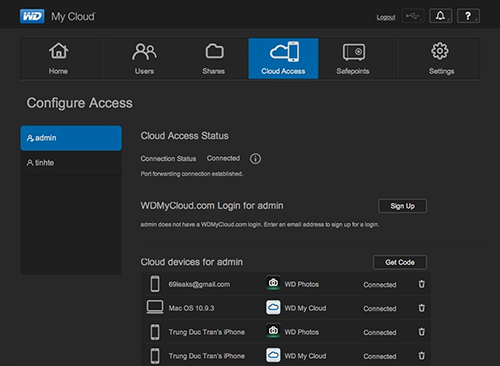Open the Users tab
The height and width of the screenshot is (366, 500).
coord(144,58)
